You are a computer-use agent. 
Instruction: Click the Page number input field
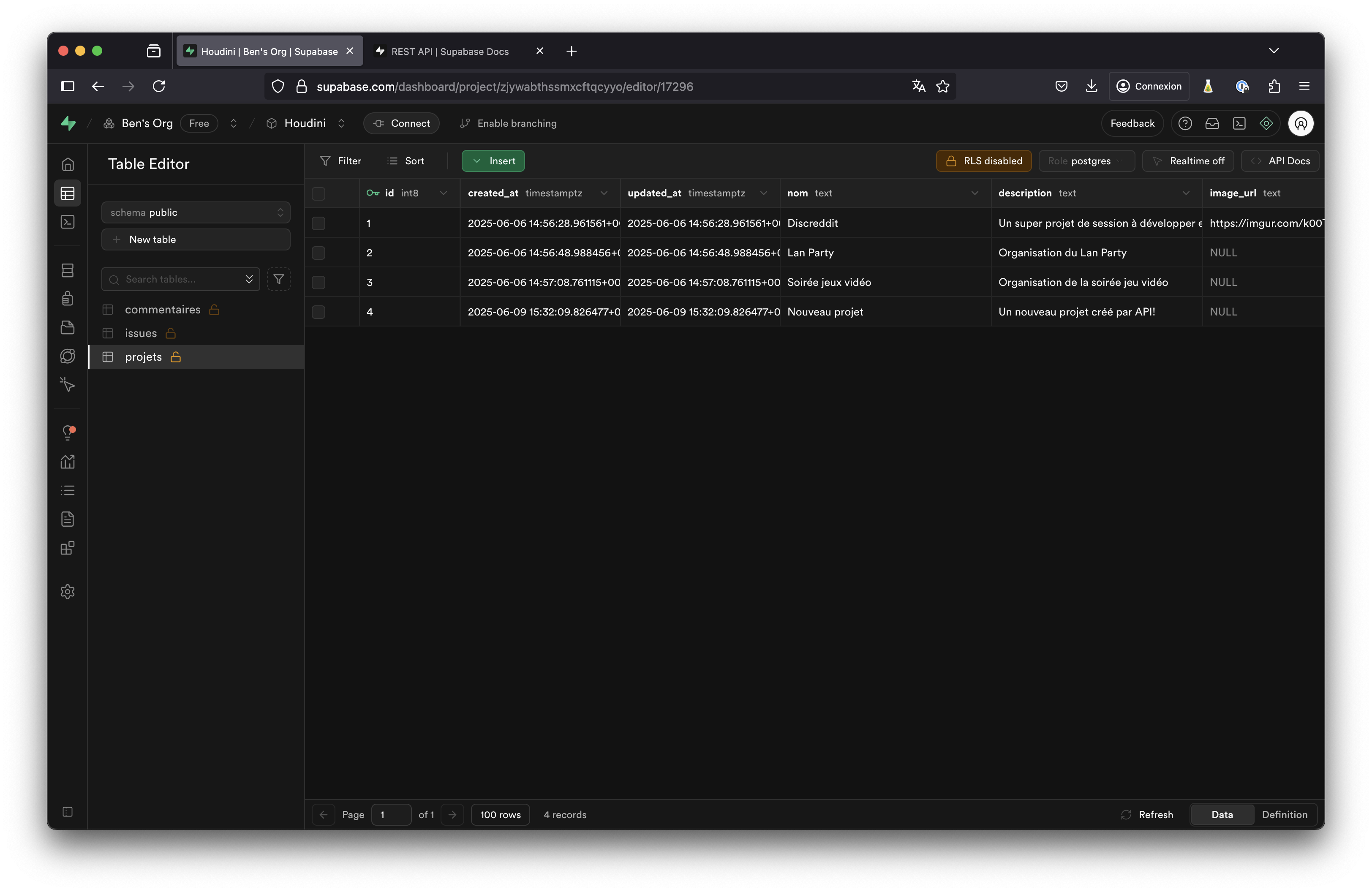pos(392,815)
